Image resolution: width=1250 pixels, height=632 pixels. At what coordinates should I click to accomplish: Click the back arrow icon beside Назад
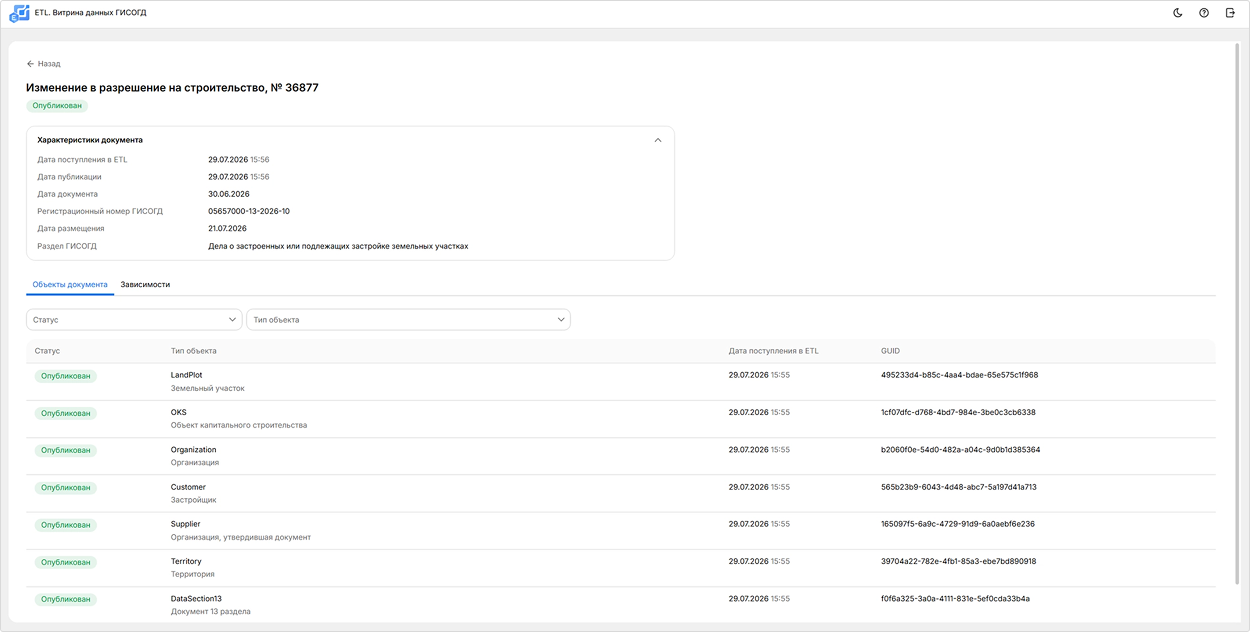pos(31,64)
